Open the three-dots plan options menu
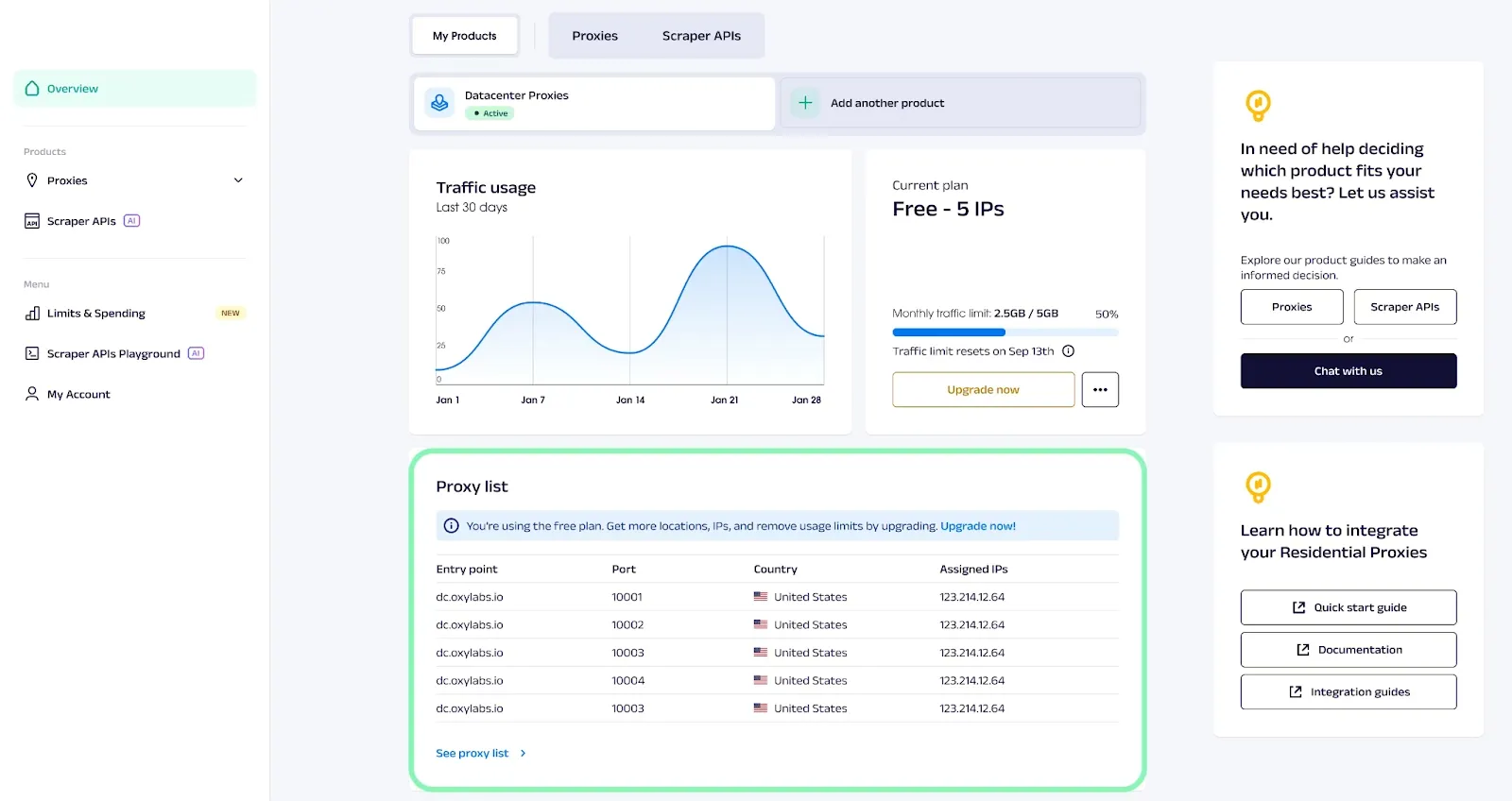 click(x=1100, y=389)
